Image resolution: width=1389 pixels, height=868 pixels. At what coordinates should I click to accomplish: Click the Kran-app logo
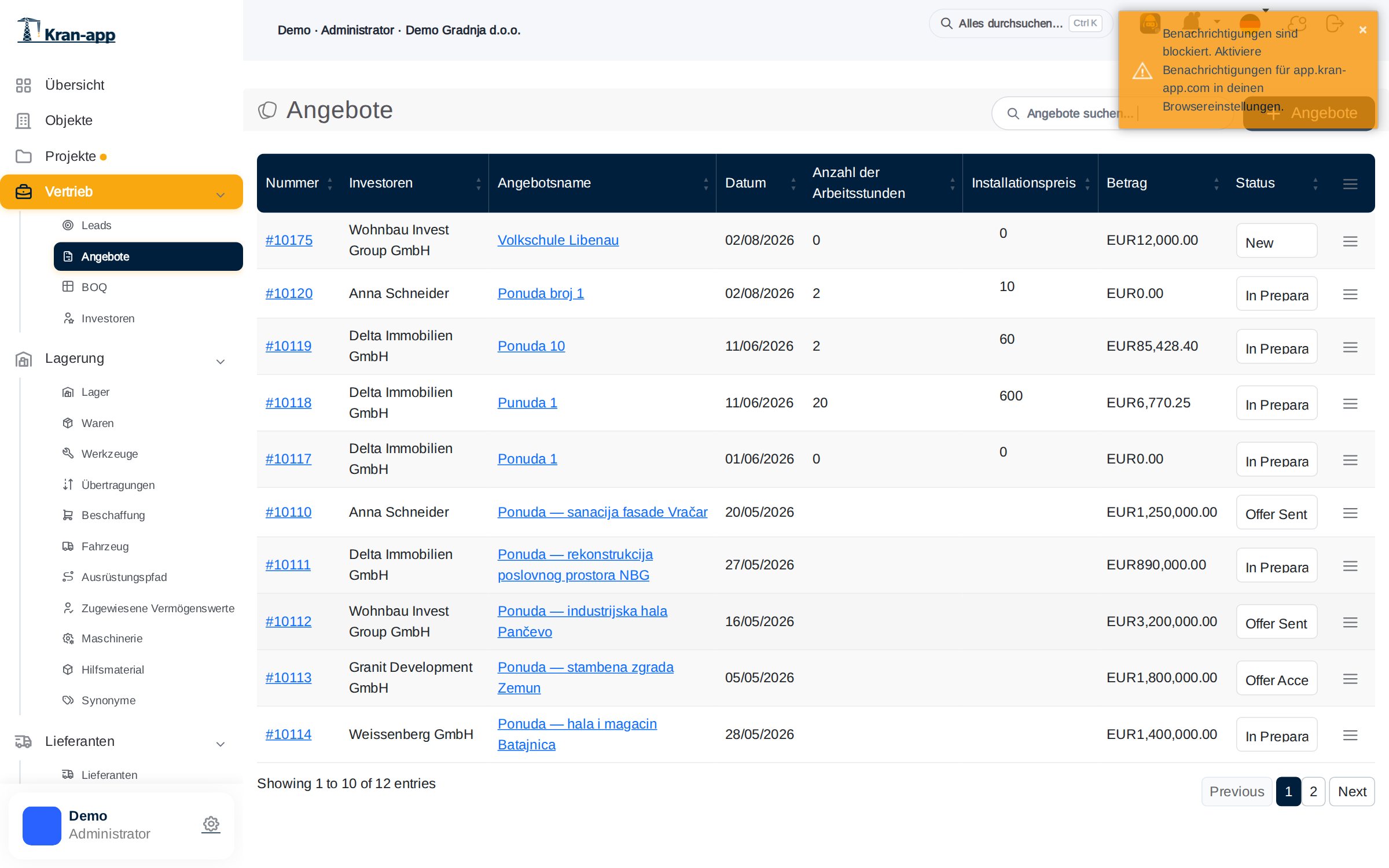pos(67,30)
